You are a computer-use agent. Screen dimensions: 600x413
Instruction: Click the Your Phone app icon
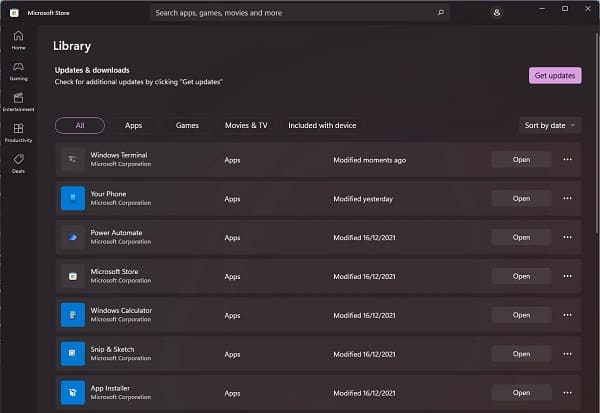click(73, 198)
